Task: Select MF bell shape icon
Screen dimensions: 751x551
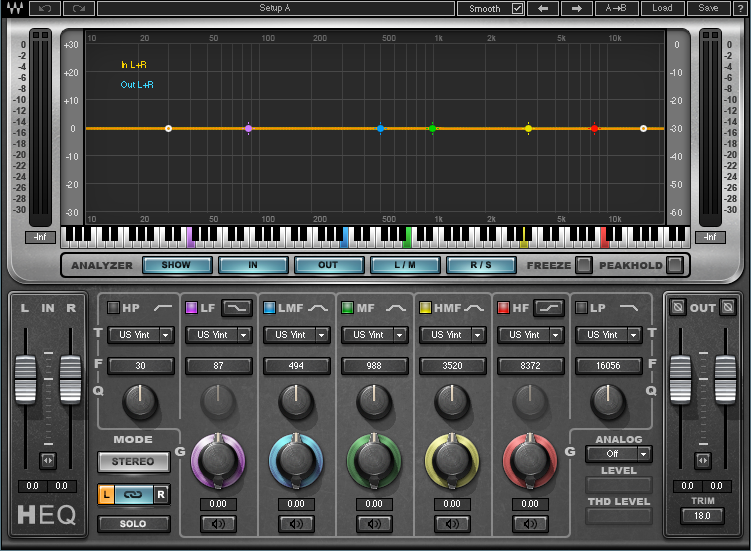Action: pos(396,308)
